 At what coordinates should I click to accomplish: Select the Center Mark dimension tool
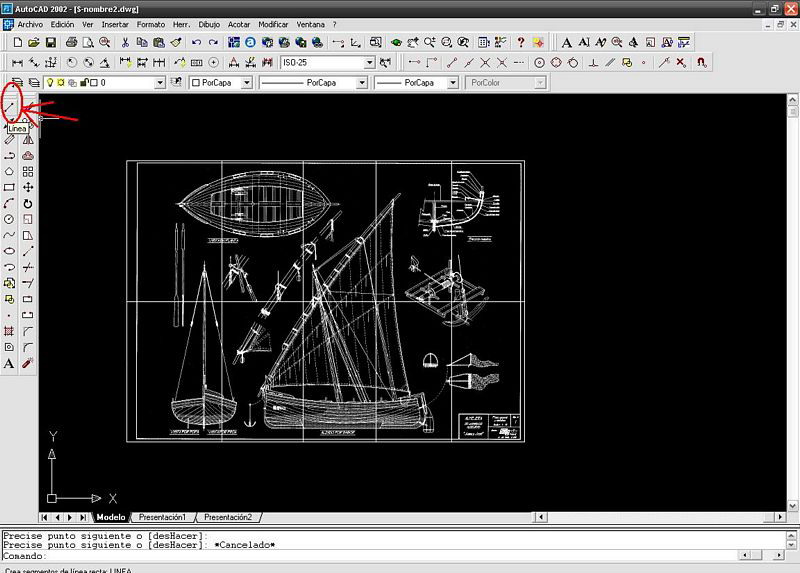pos(214,63)
